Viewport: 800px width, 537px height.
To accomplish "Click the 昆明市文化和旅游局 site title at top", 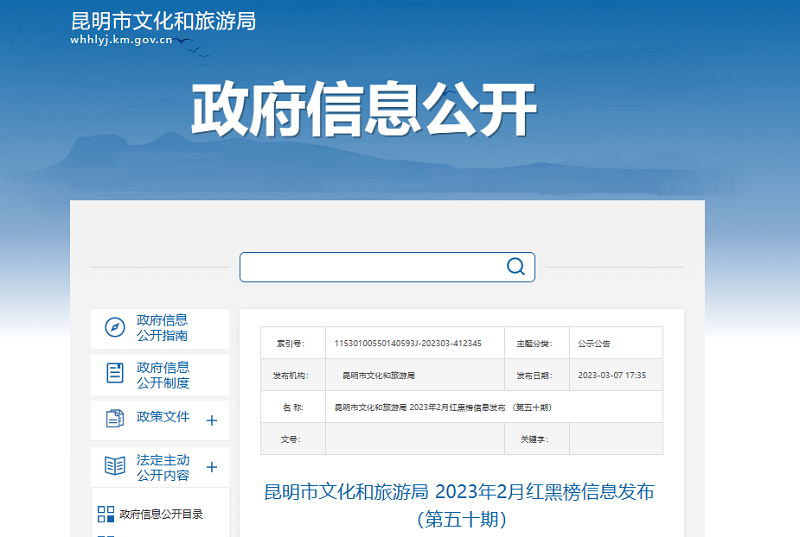I will pyautogui.click(x=163, y=20).
